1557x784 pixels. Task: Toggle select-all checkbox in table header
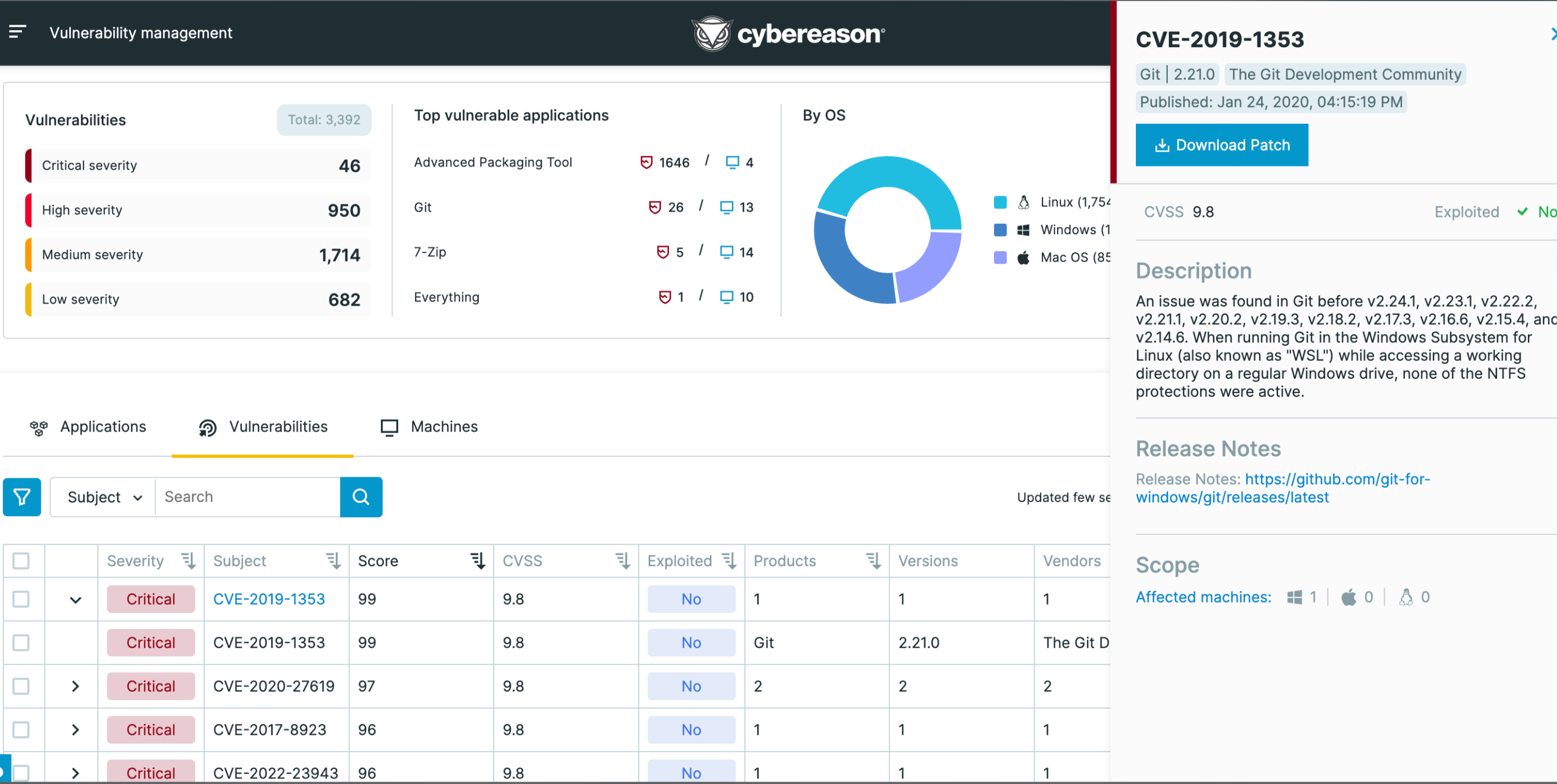click(x=21, y=560)
